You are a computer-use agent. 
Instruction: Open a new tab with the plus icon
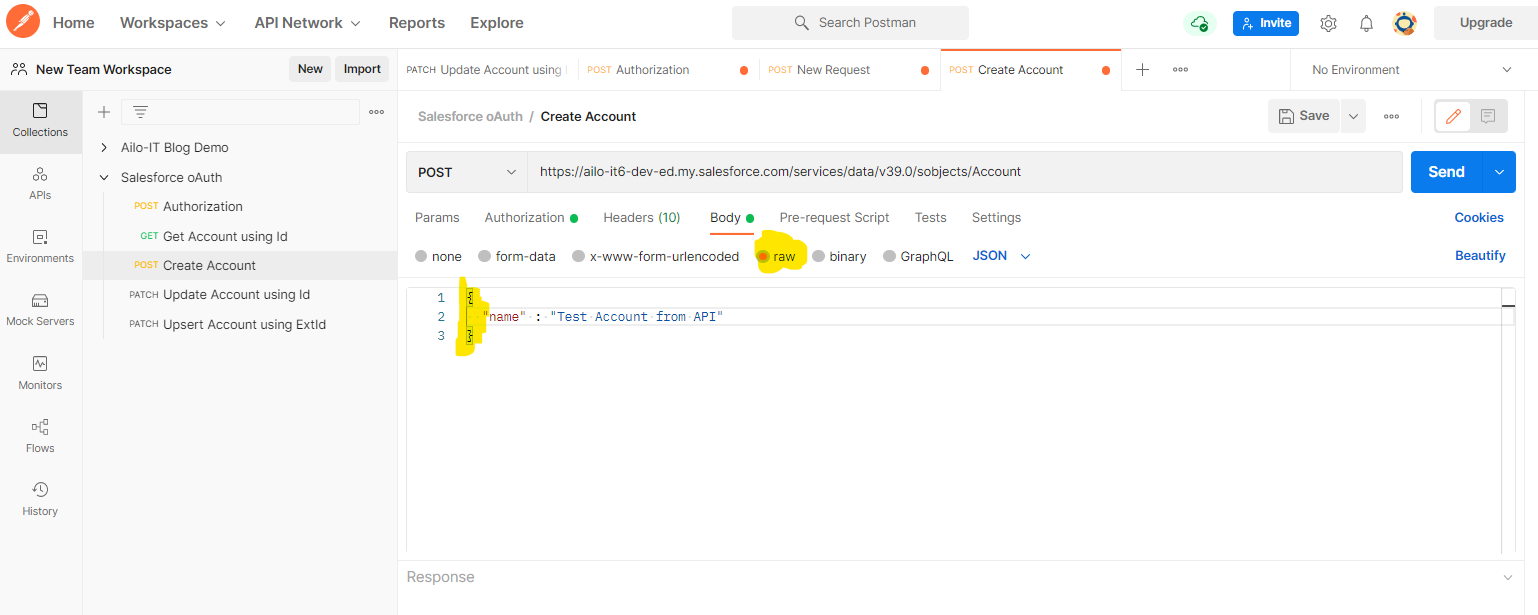[x=1142, y=69]
